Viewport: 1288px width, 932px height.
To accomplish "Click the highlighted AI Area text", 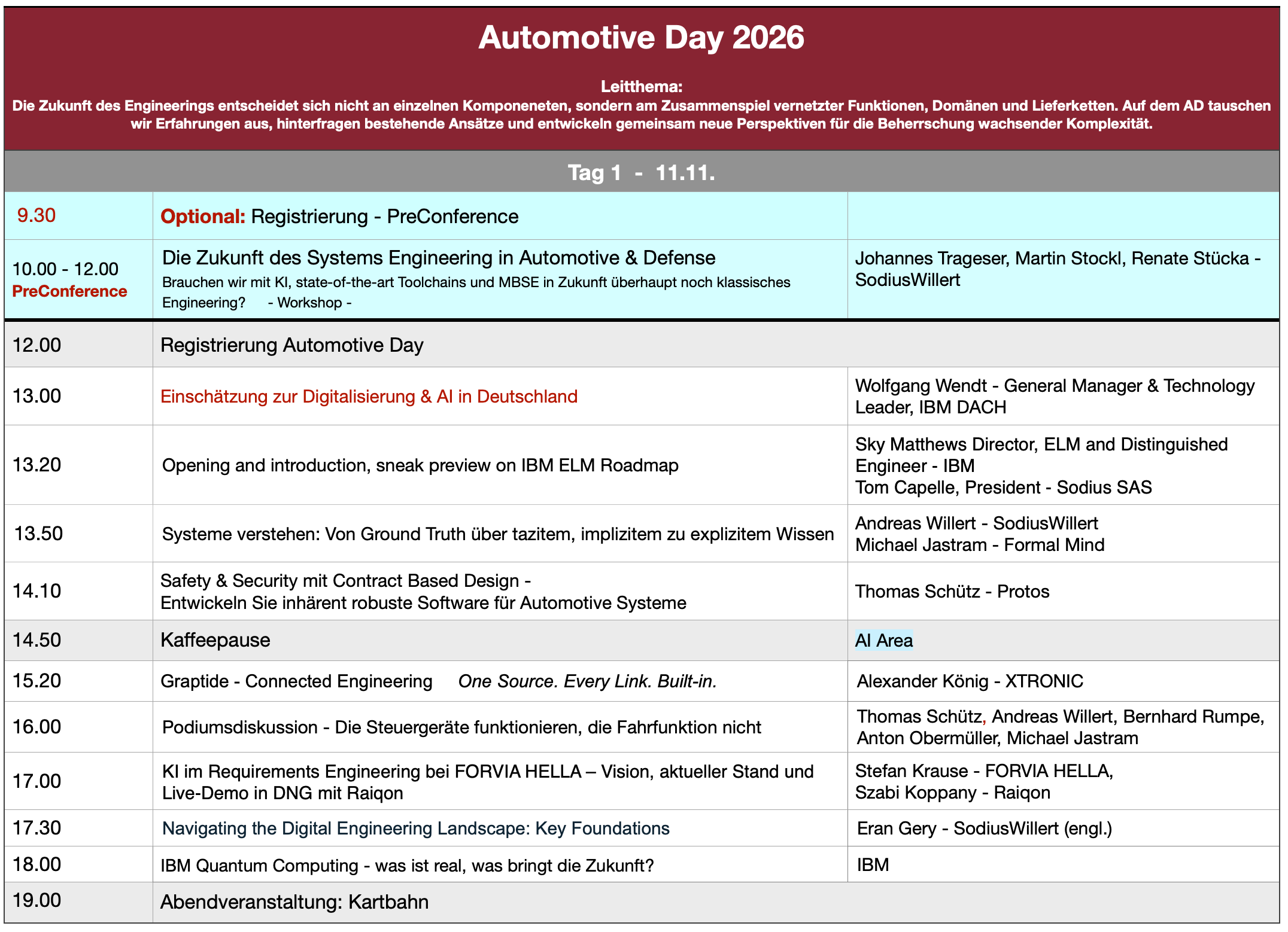I will click(x=884, y=641).
